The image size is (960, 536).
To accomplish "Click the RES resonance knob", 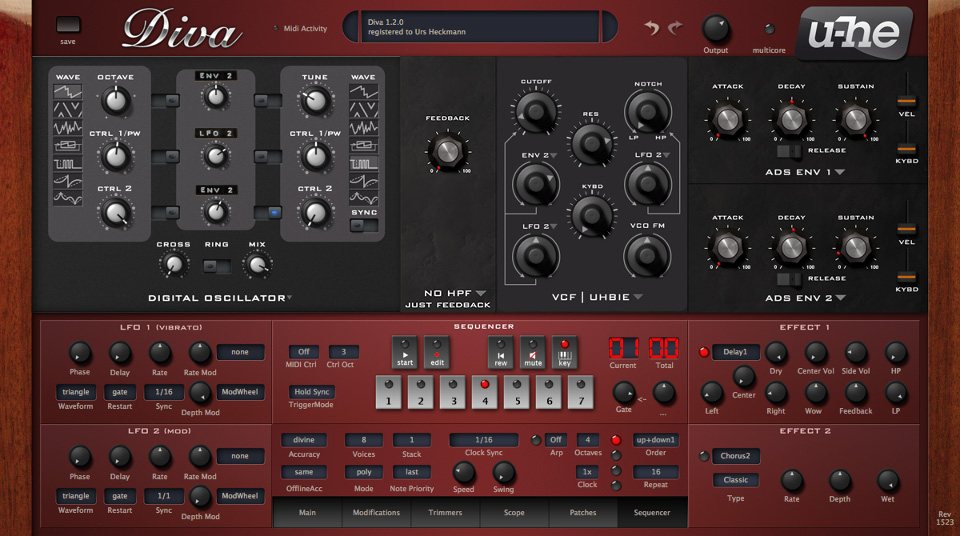I will 591,144.
